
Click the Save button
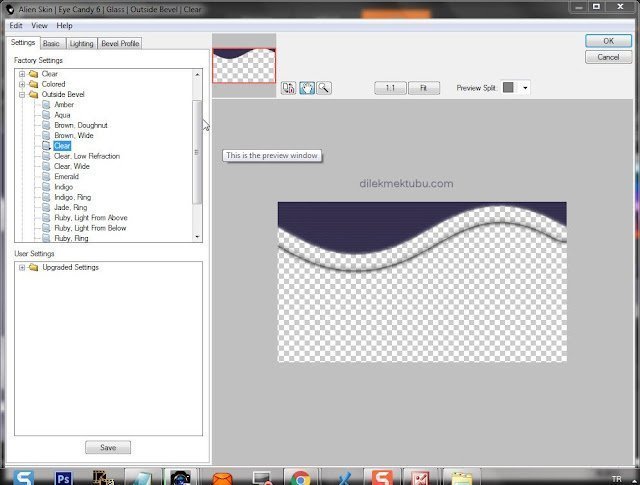pos(107,447)
